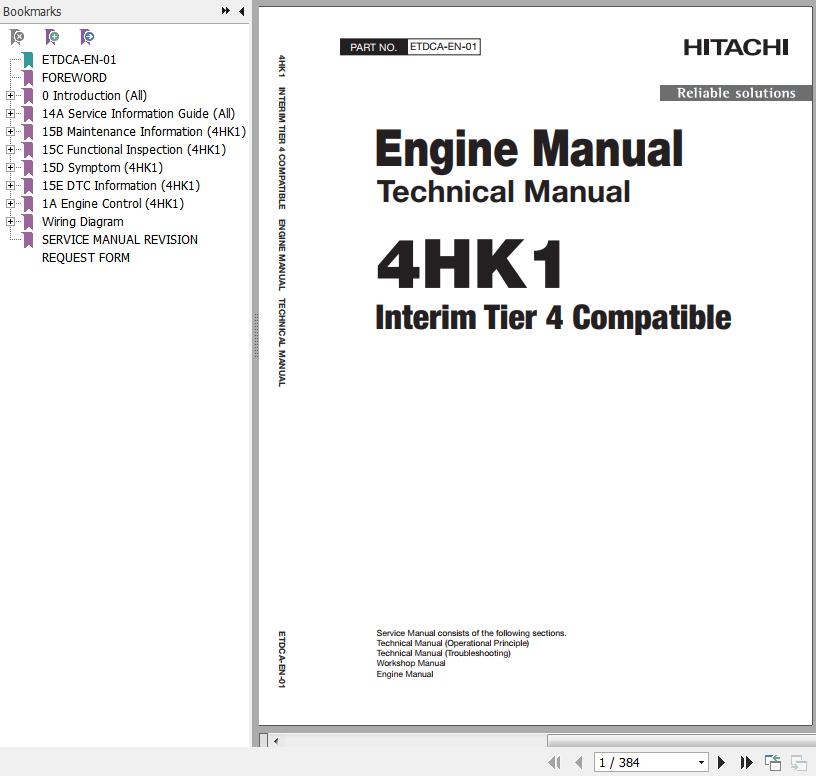Image resolution: width=816 pixels, height=776 pixels.
Task: Select the 0 Introduction (All) bookmark
Action: 94,96
